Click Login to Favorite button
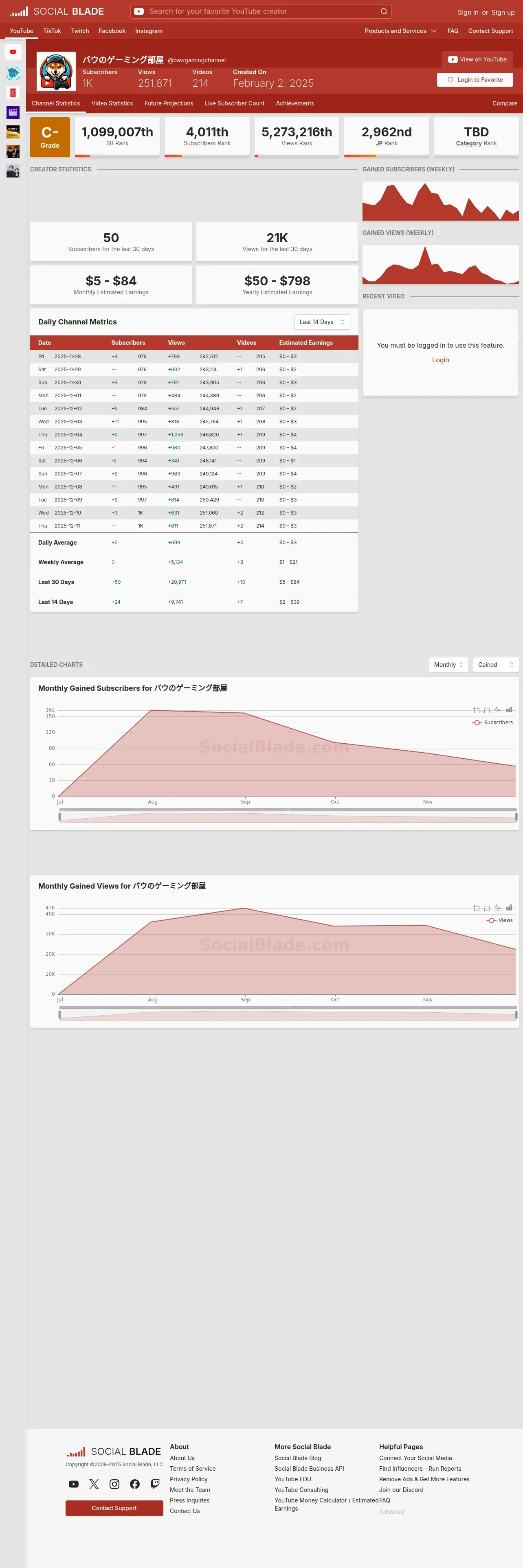 (475, 80)
